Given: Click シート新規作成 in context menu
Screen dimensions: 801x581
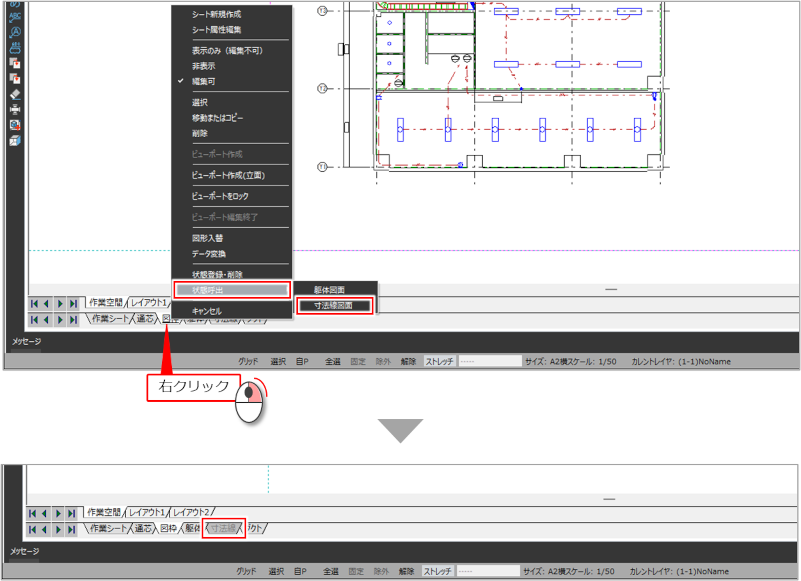Looking at the screenshot, I should [216, 14].
